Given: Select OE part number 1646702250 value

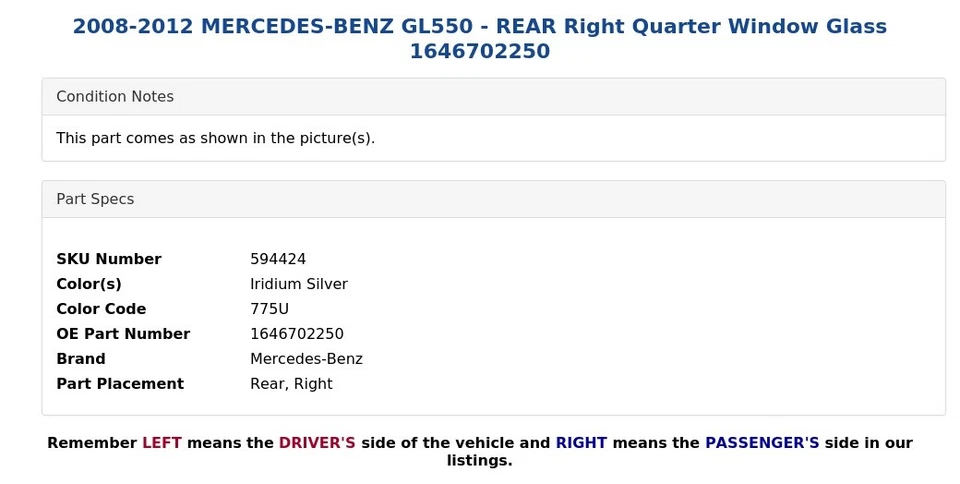Looking at the screenshot, I should 297,334.
